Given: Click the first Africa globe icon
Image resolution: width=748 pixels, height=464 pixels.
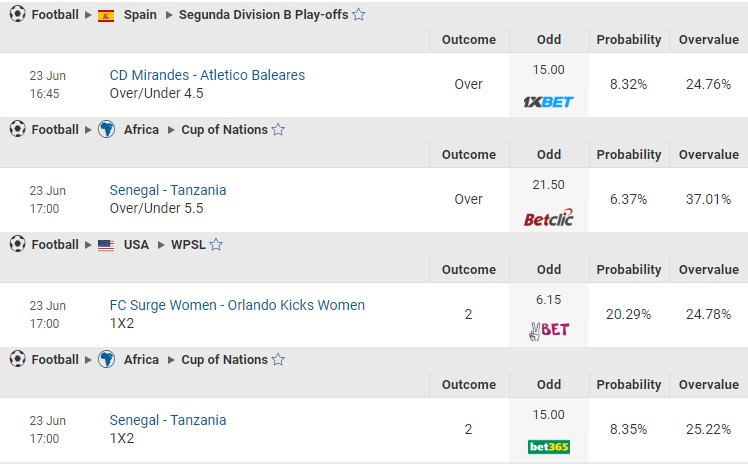Looking at the screenshot, I should 106,130.
